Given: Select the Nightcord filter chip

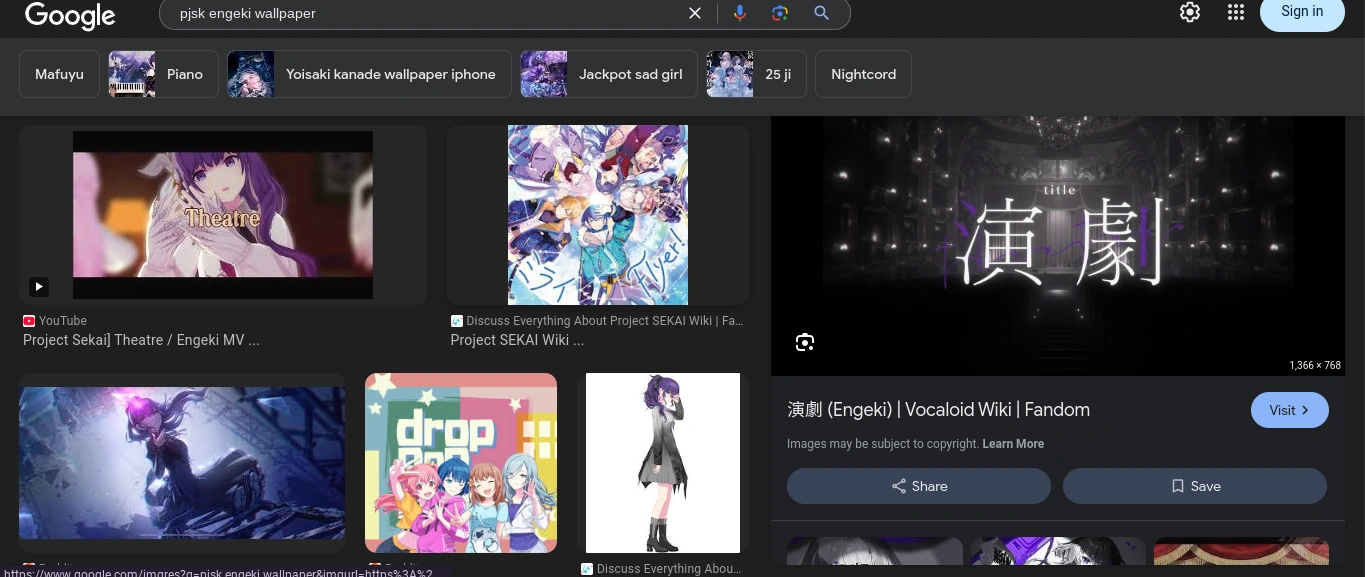Looking at the screenshot, I should [x=863, y=74].
